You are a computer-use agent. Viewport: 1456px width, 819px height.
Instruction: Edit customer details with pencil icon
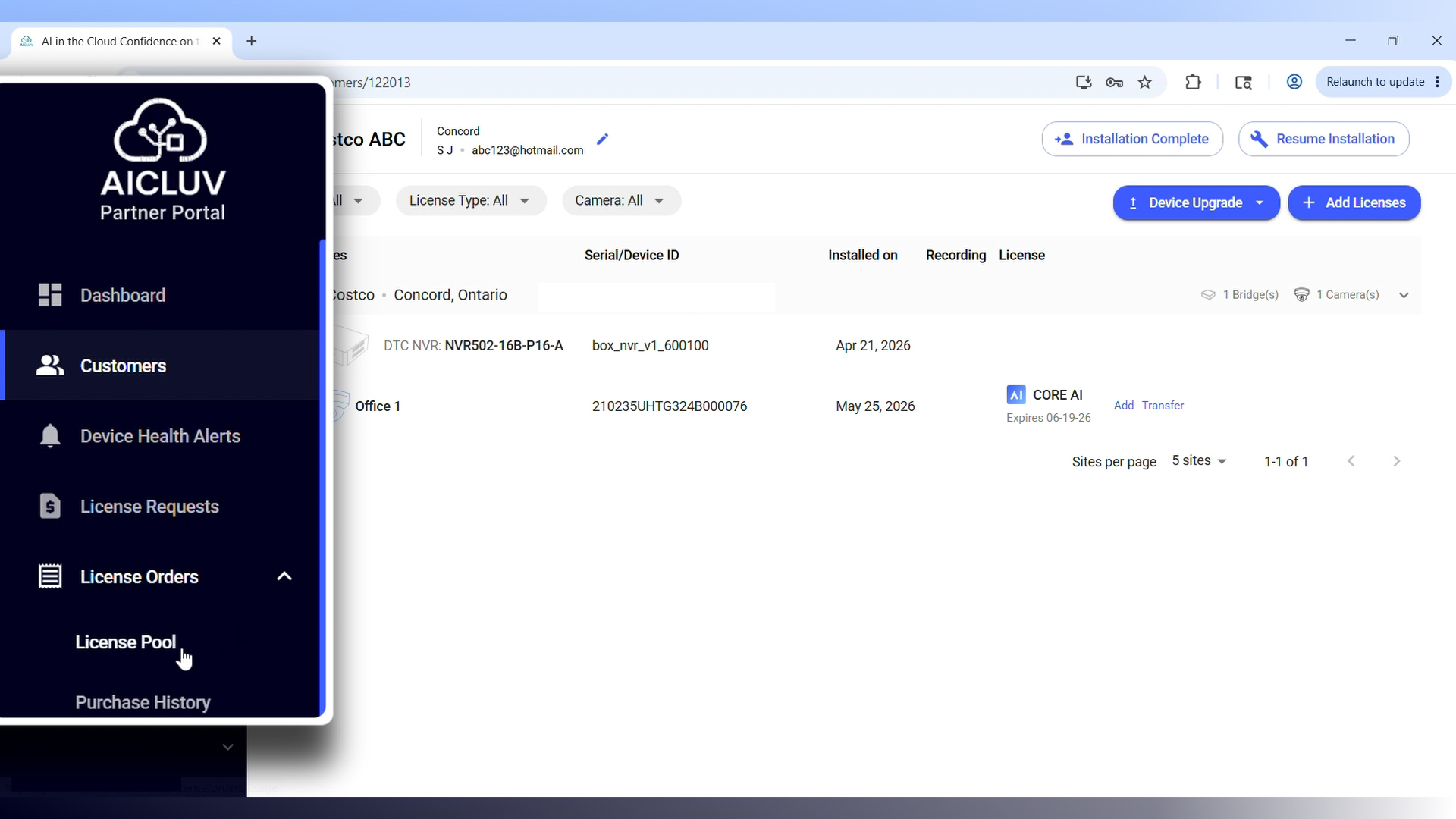(602, 140)
